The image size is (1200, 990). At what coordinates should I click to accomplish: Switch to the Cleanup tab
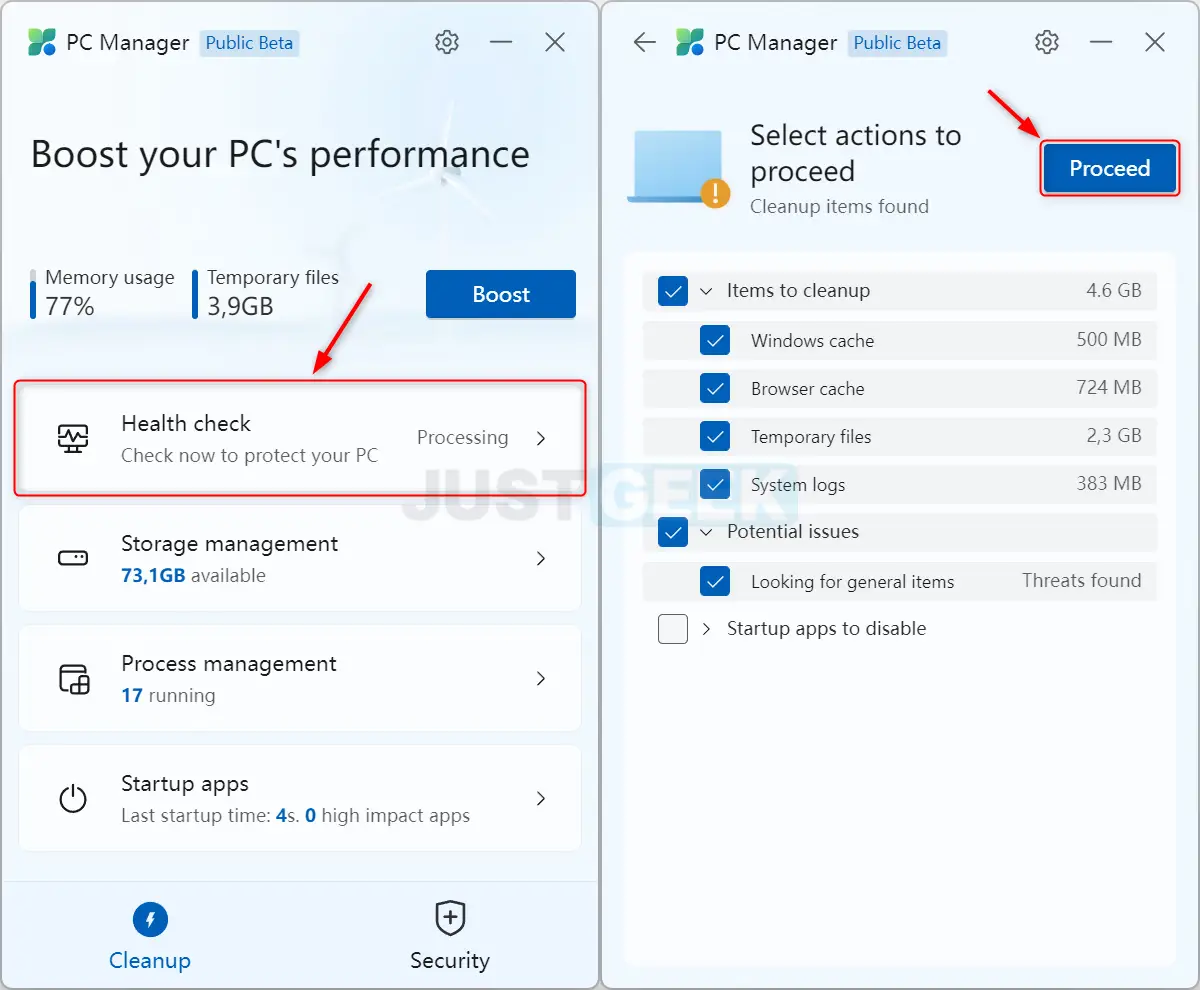pos(150,937)
